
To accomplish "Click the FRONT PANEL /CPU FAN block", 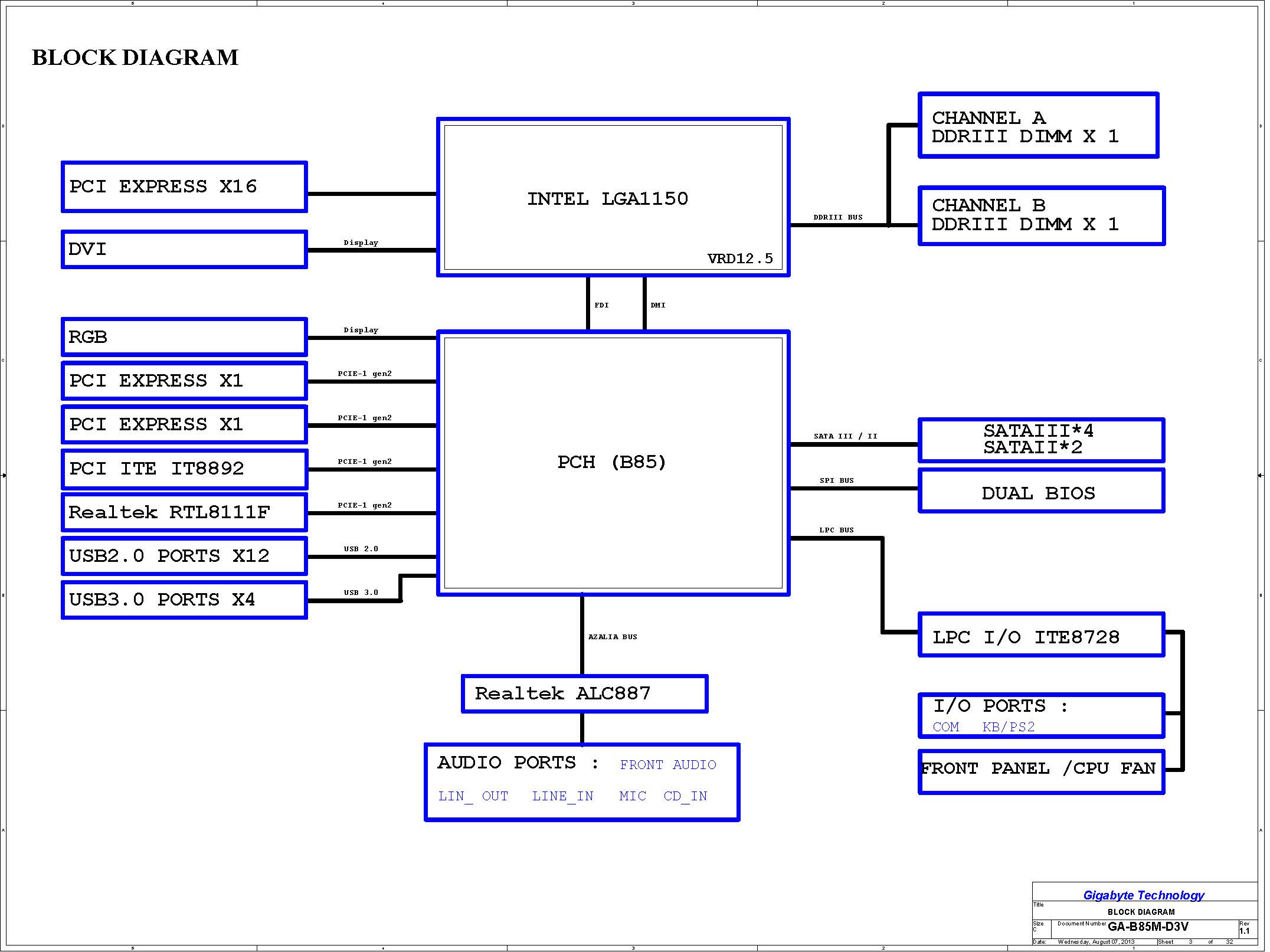I will pyautogui.click(x=1041, y=771).
